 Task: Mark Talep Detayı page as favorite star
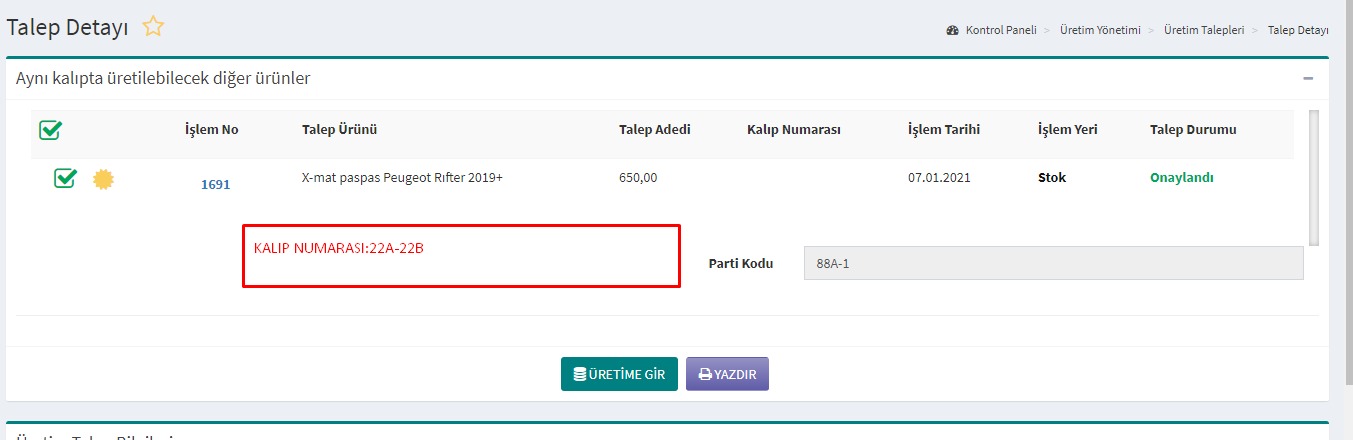pos(153,27)
